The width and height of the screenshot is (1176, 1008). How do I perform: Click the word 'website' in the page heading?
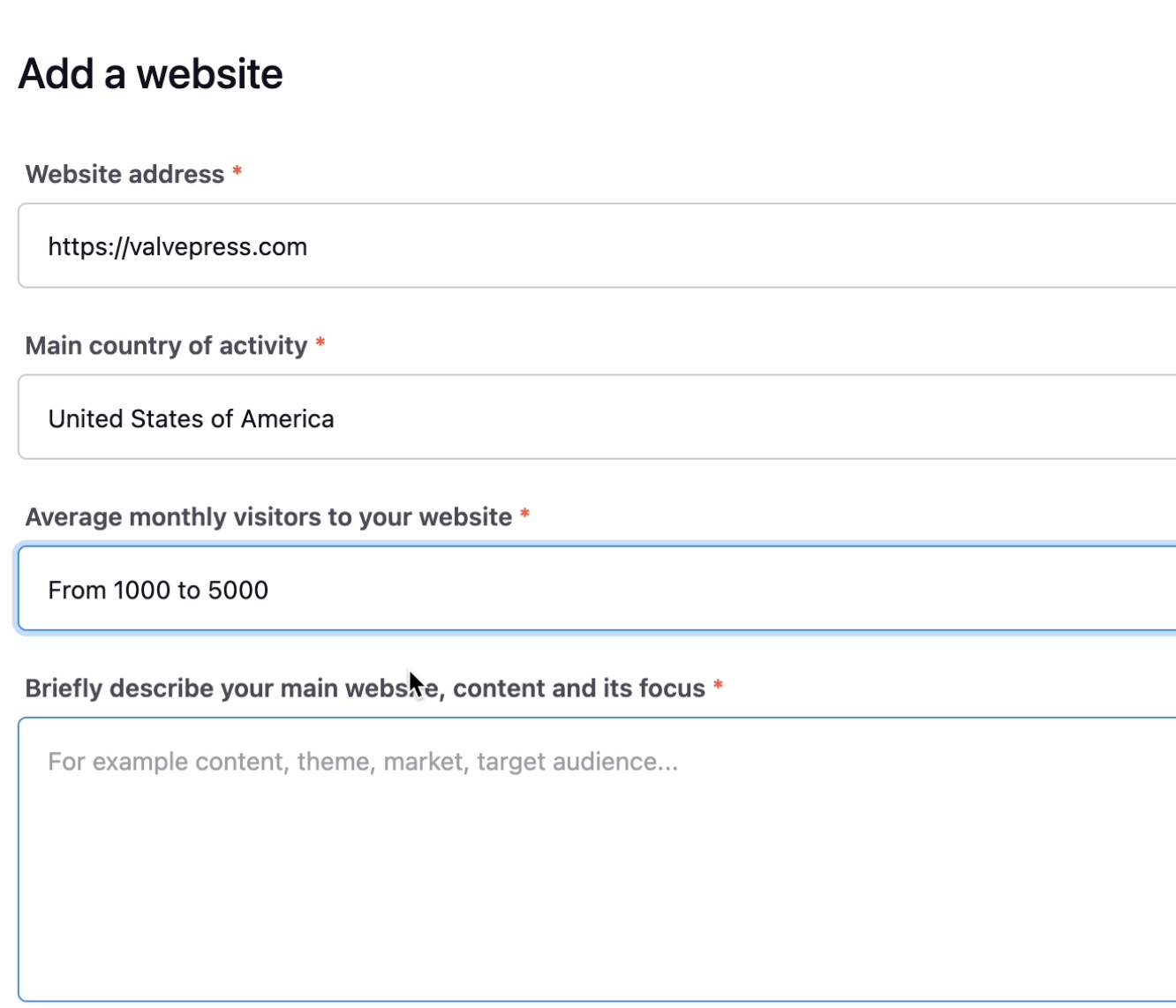pos(209,74)
